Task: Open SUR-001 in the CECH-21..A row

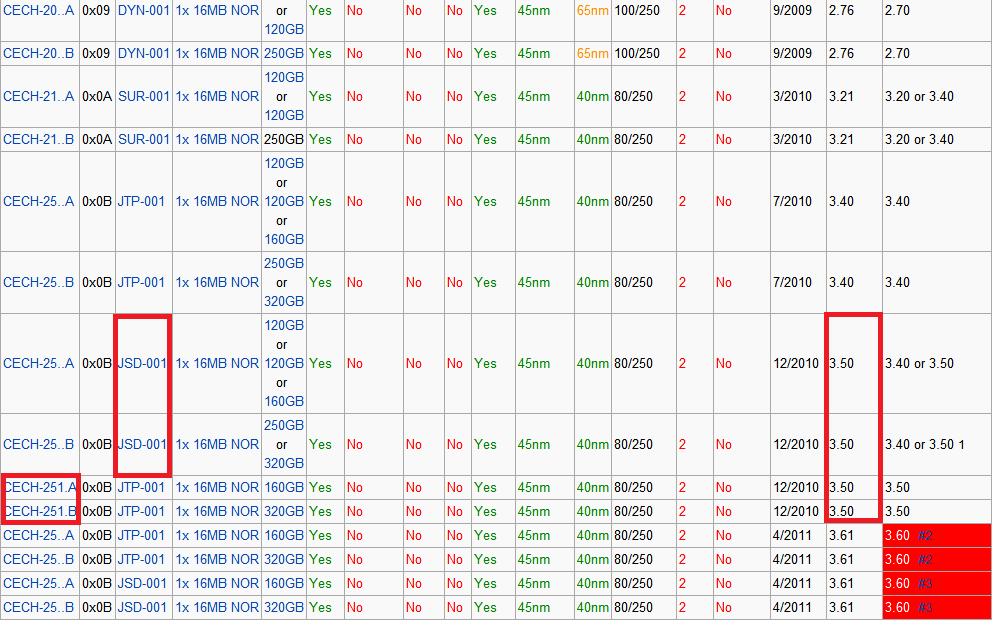Action: (x=144, y=97)
